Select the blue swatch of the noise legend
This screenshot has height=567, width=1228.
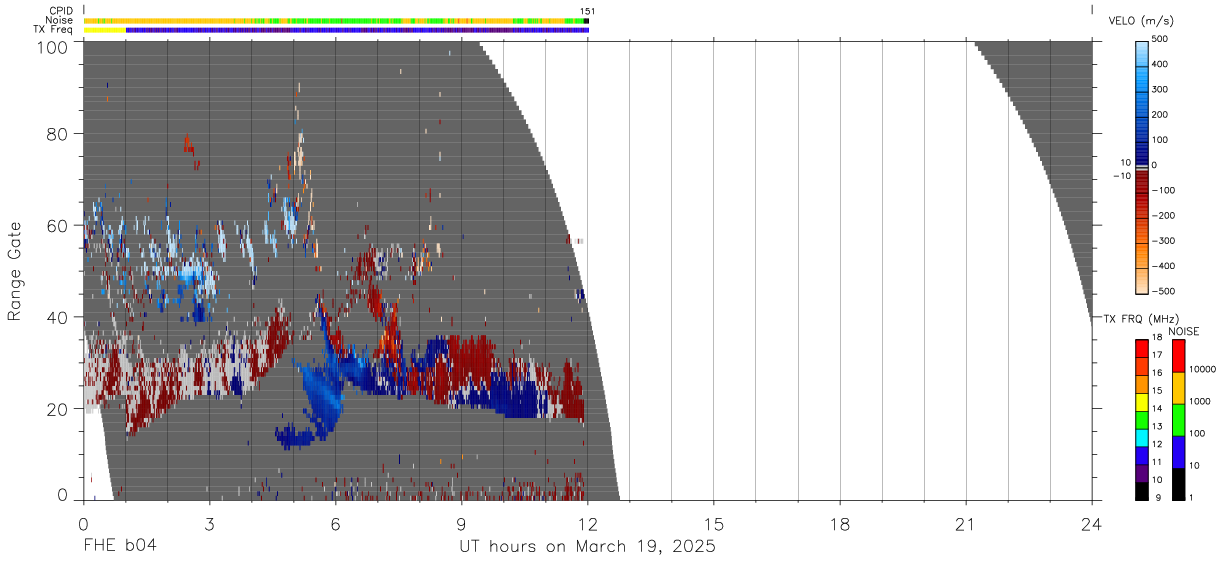coord(1178,452)
